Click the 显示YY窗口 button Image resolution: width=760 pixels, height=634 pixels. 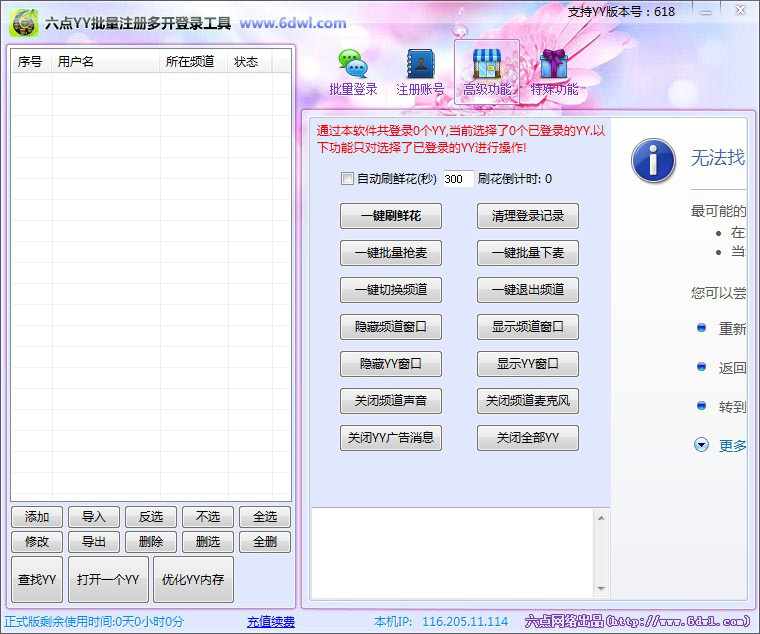pyautogui.click(x=528, y=364)
